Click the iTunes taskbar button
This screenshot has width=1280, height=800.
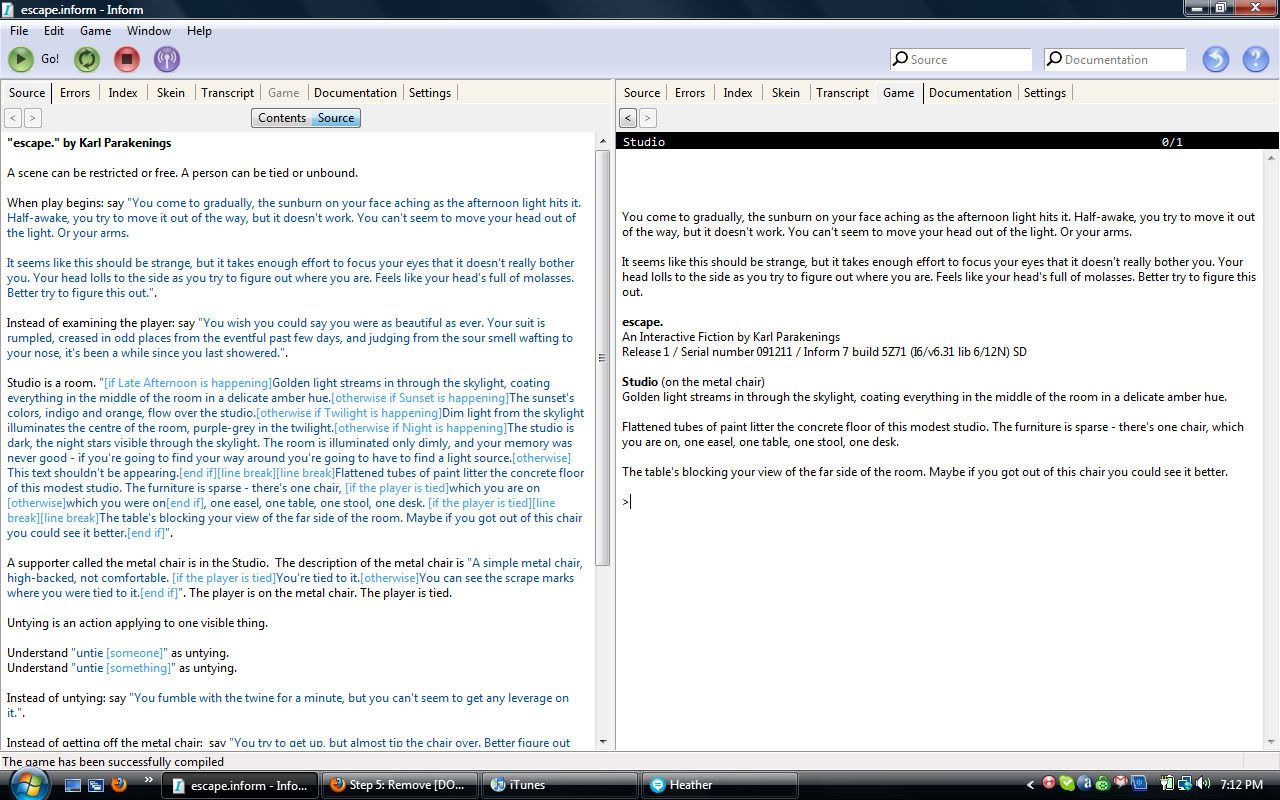click(x=559, y=785)
